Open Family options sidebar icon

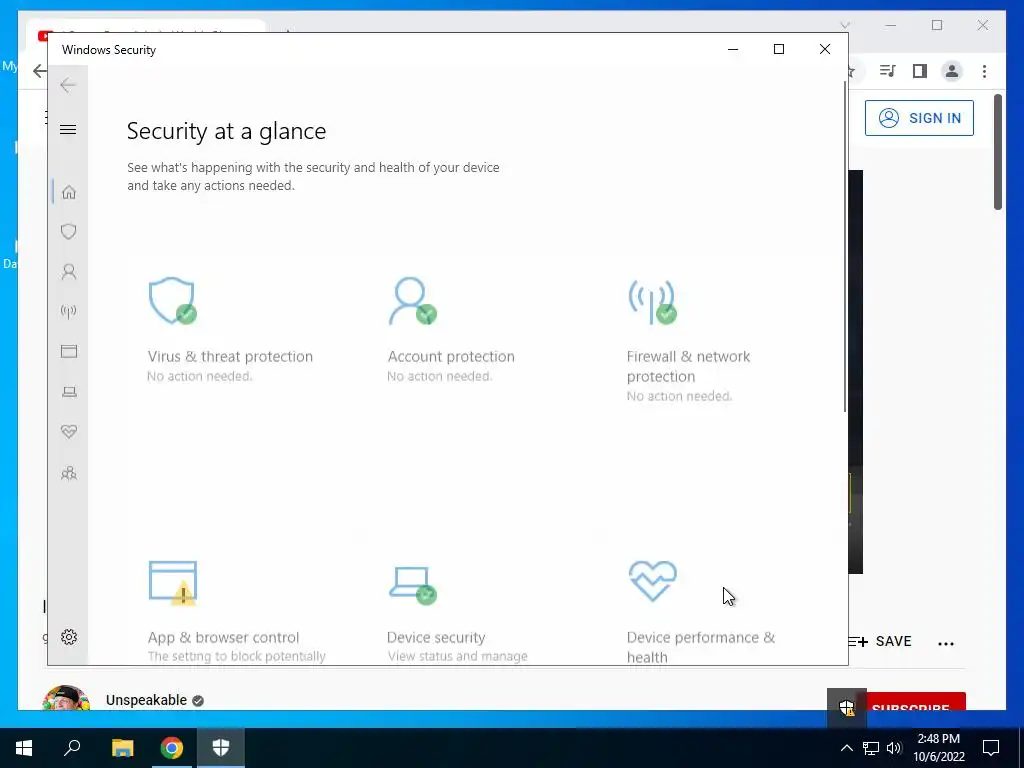tap(69, 473)
